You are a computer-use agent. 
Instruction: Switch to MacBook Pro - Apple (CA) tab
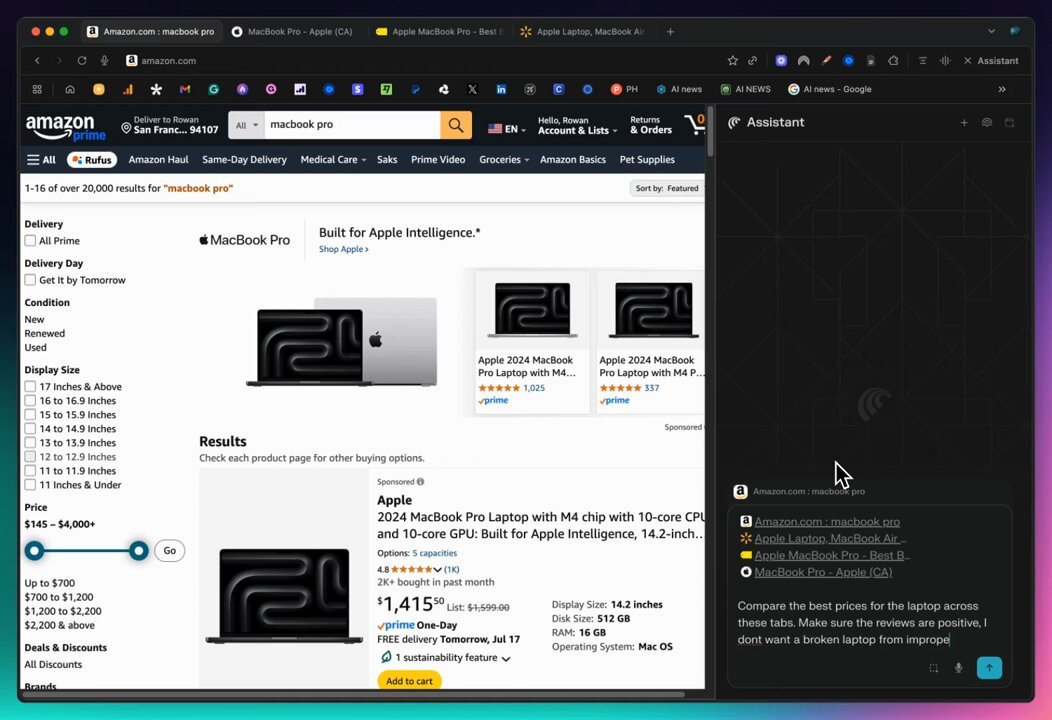pyautogui.click(x=294, y=32)
